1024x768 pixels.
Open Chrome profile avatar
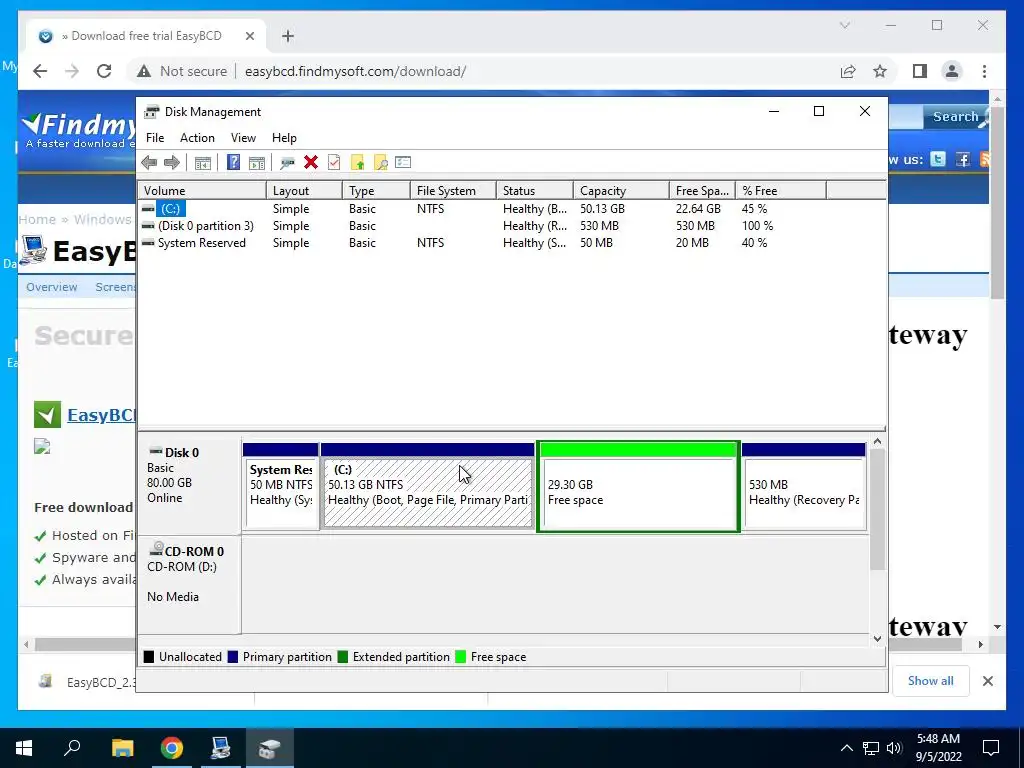coord(952,71)
